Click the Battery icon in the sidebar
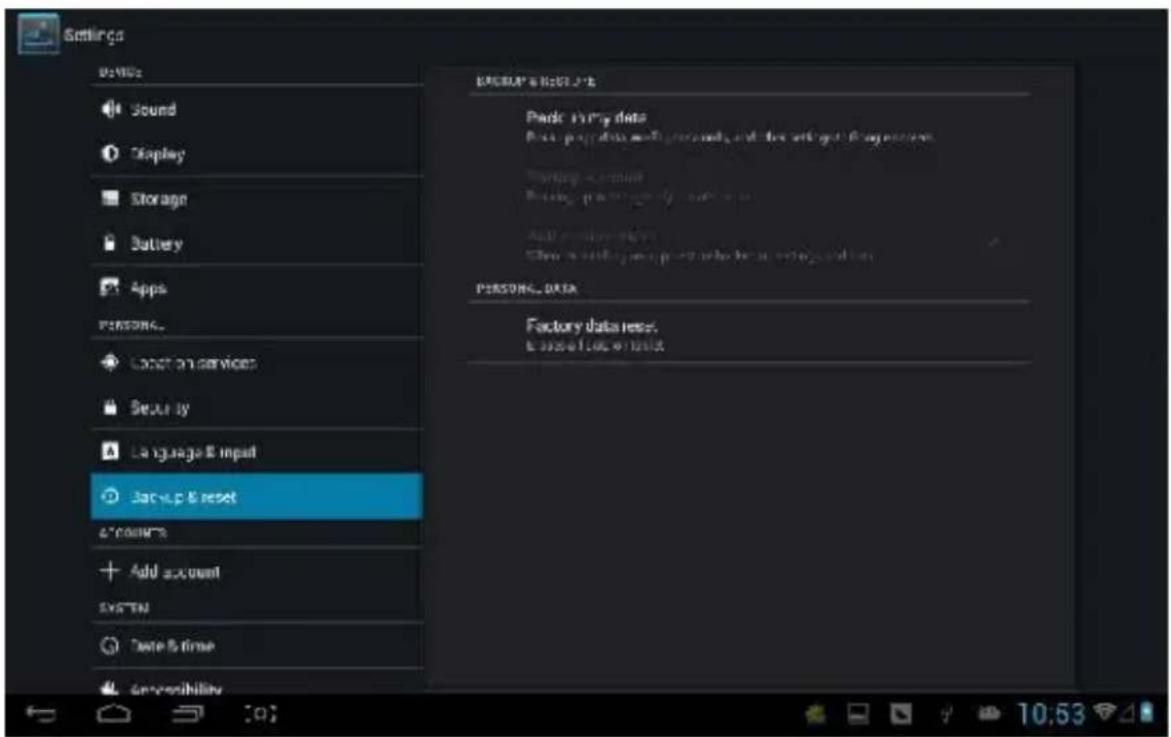Screen dimensions: 1171x737 pos(110,243)
